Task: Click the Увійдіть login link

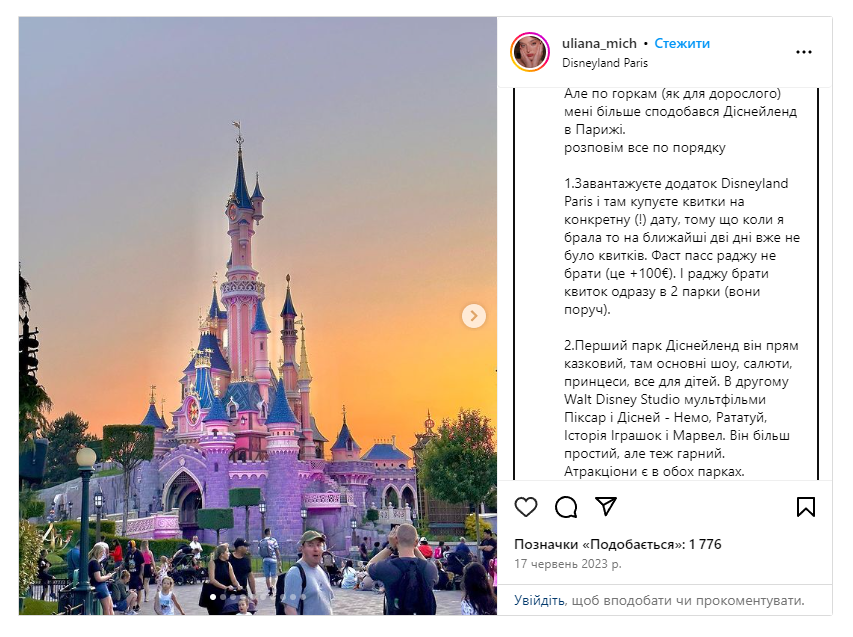Action: pos(540,601)
